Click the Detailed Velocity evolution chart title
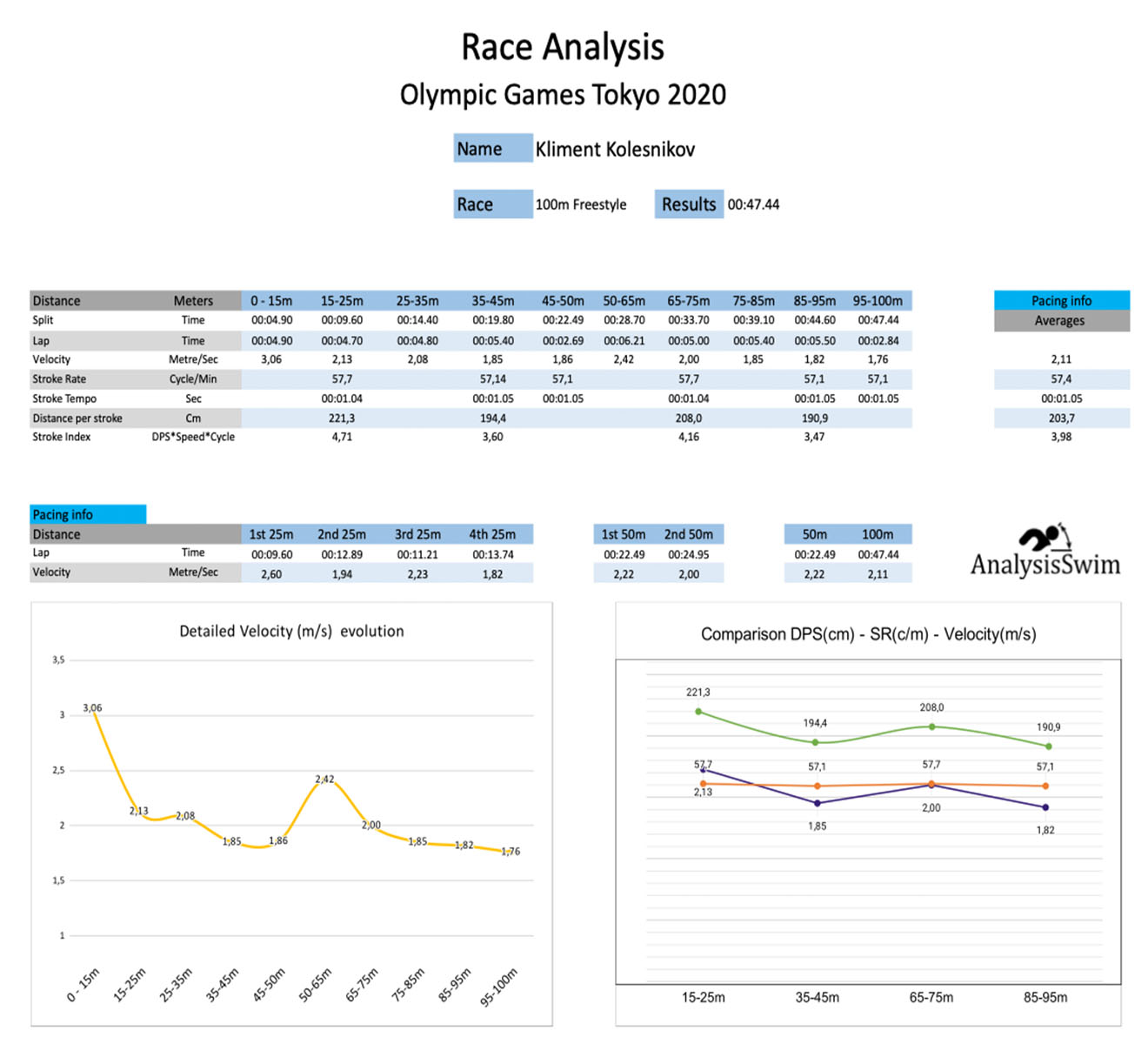The image size is (1148, 1044). click(x=291, y=632)
